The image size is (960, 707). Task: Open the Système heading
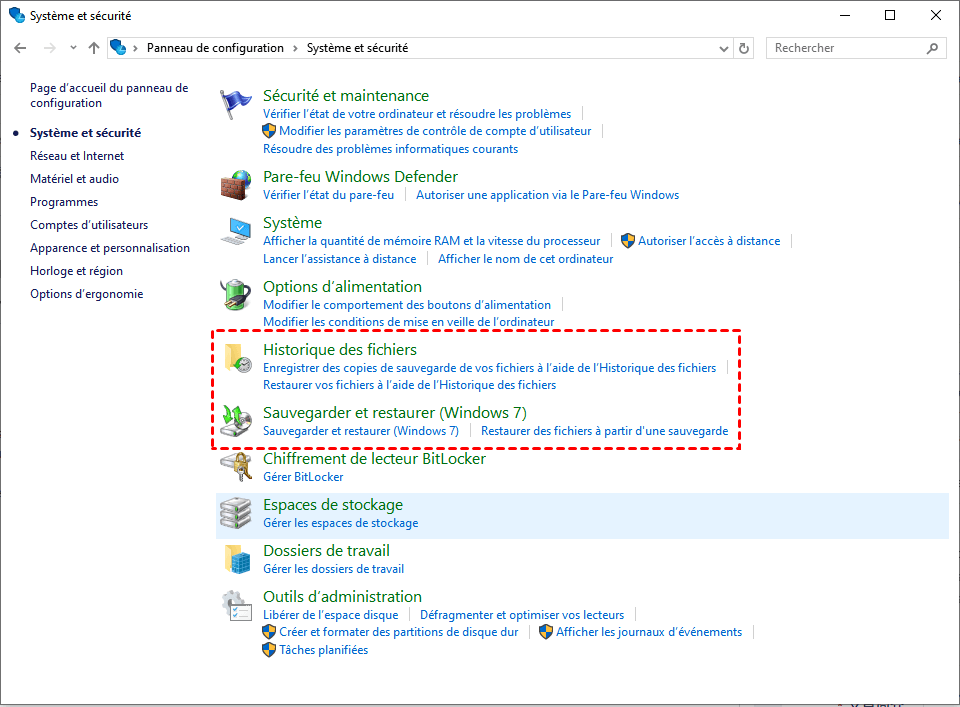pyautogui.click(x=292, y=223)
